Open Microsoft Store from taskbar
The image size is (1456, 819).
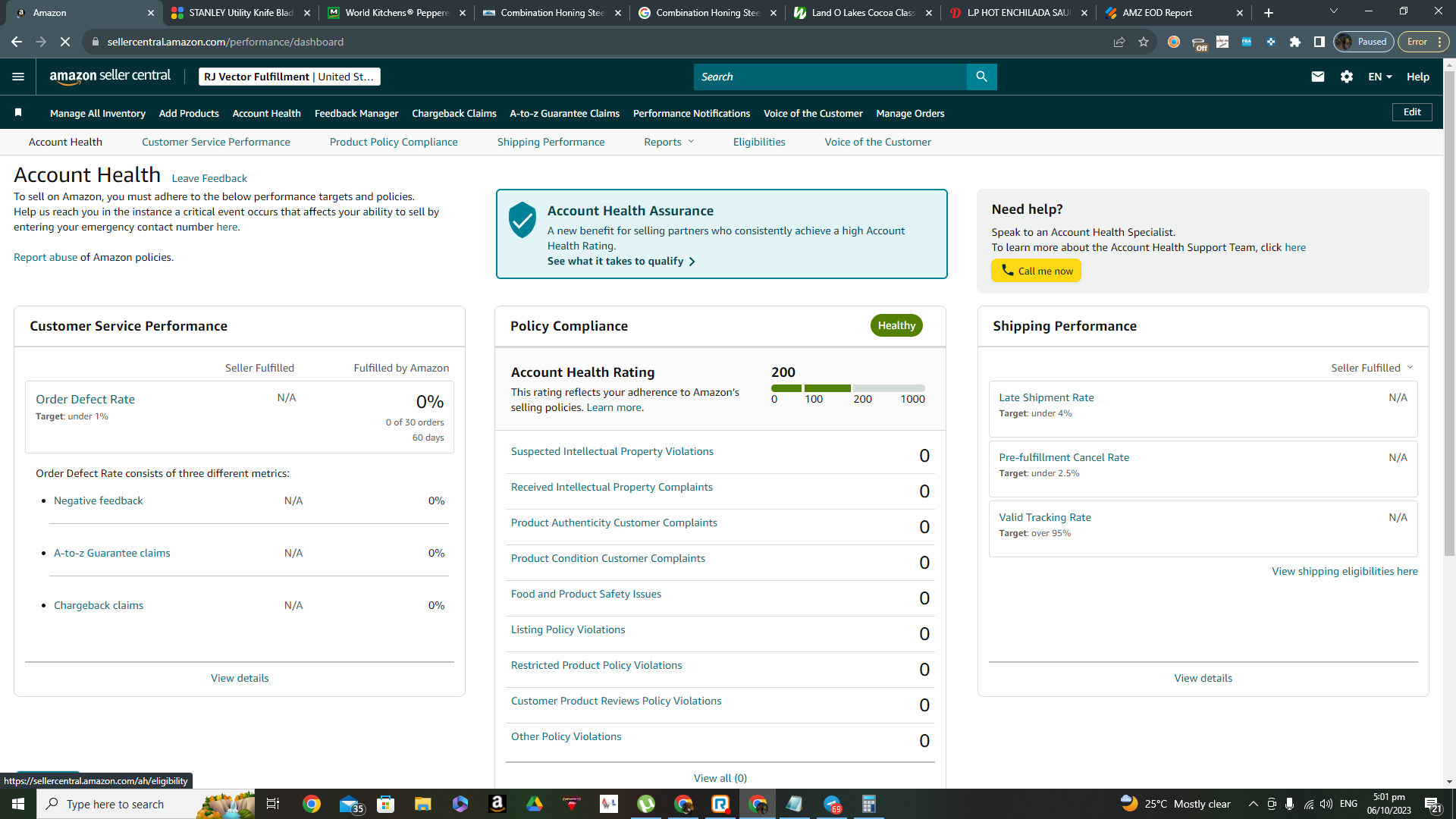pos(386,804)
